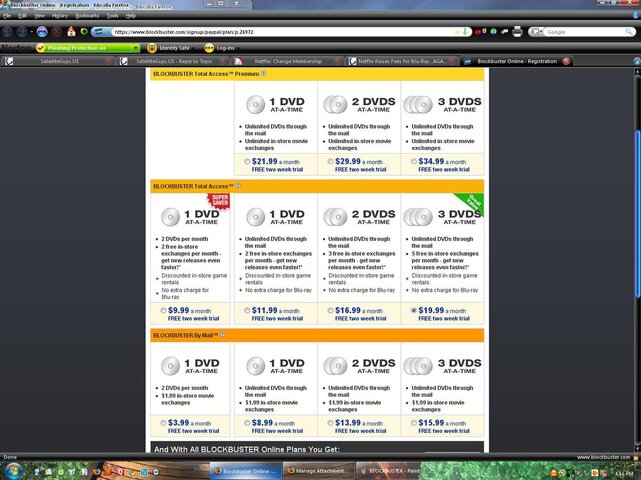Click the Identity Safe icon

coord(152,48)
